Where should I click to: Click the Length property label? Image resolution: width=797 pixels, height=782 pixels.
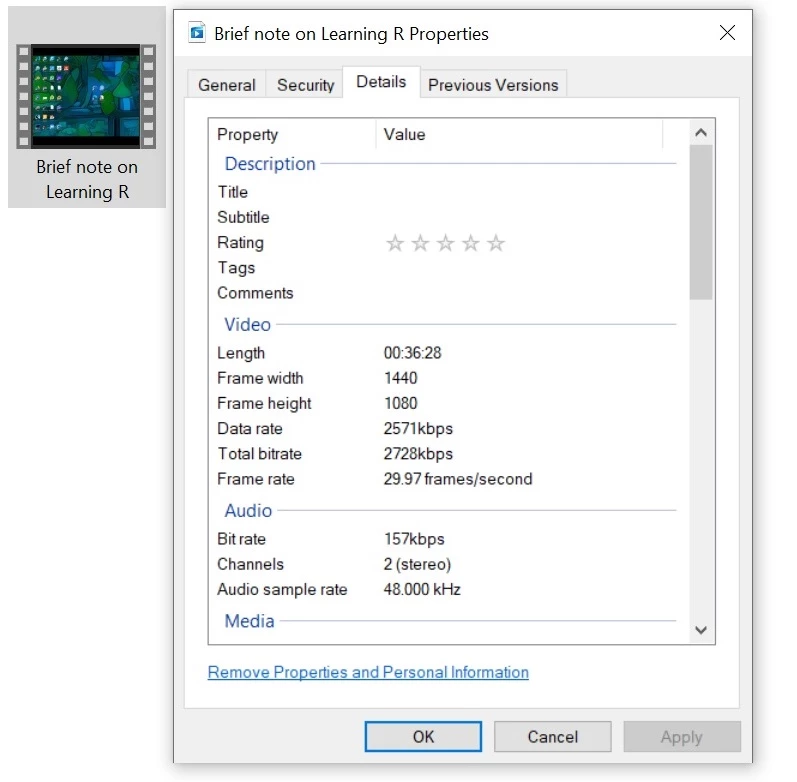pos(241,353)
